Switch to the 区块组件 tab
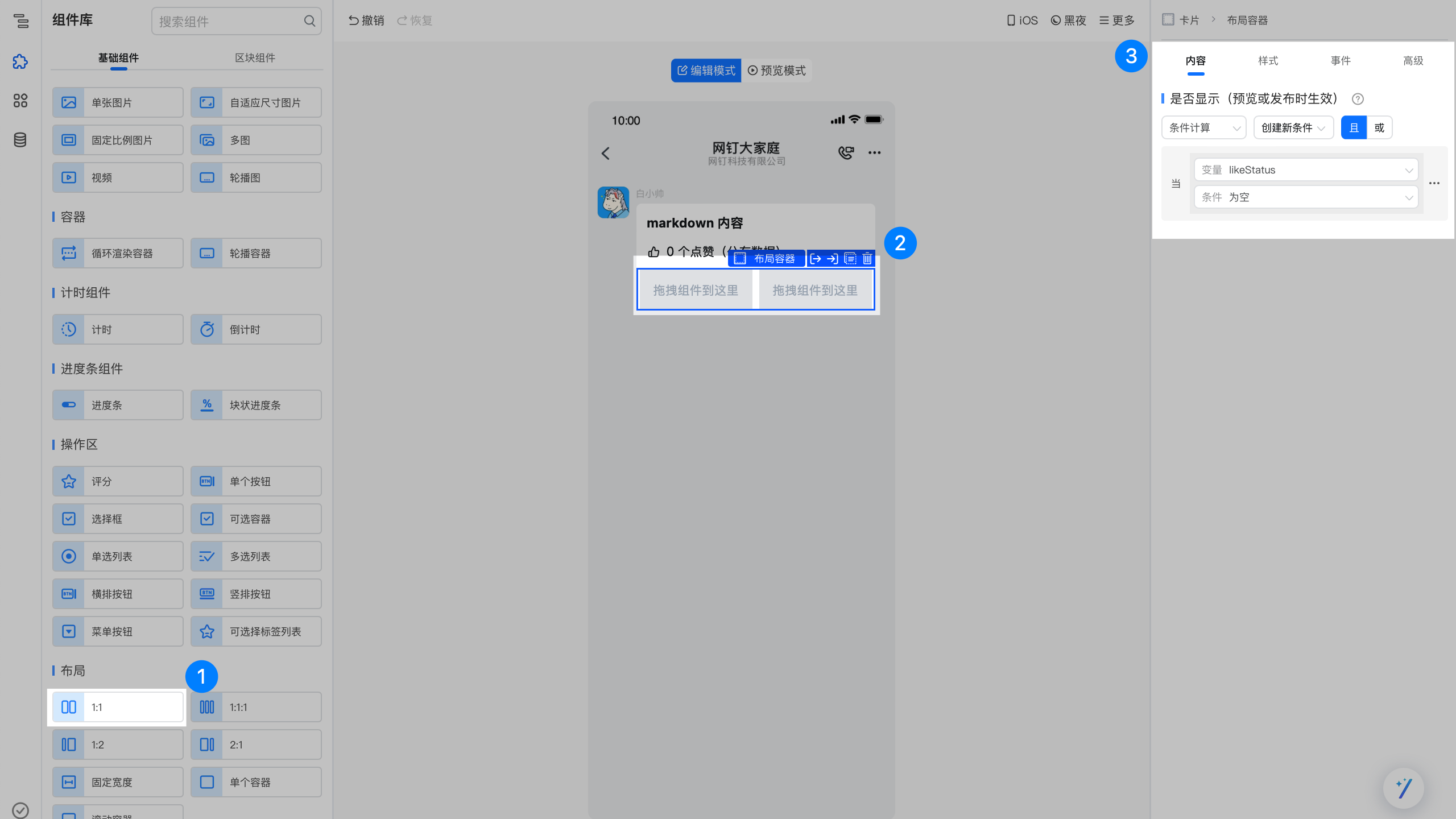Screen dimensions: 1456x819 pyautogui.click(x=255, y=57)
